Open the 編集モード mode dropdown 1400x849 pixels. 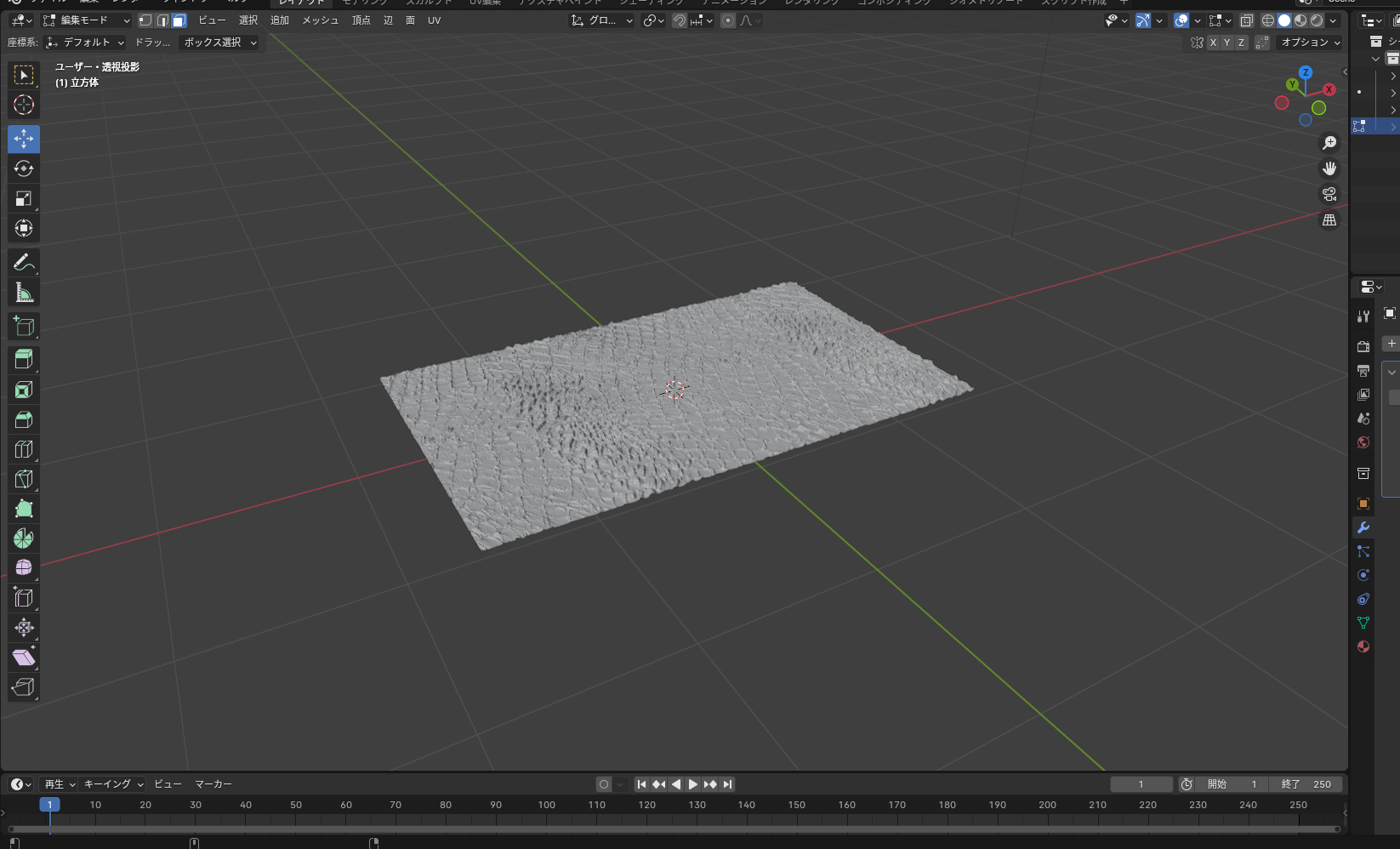click(x=86, y=20)
